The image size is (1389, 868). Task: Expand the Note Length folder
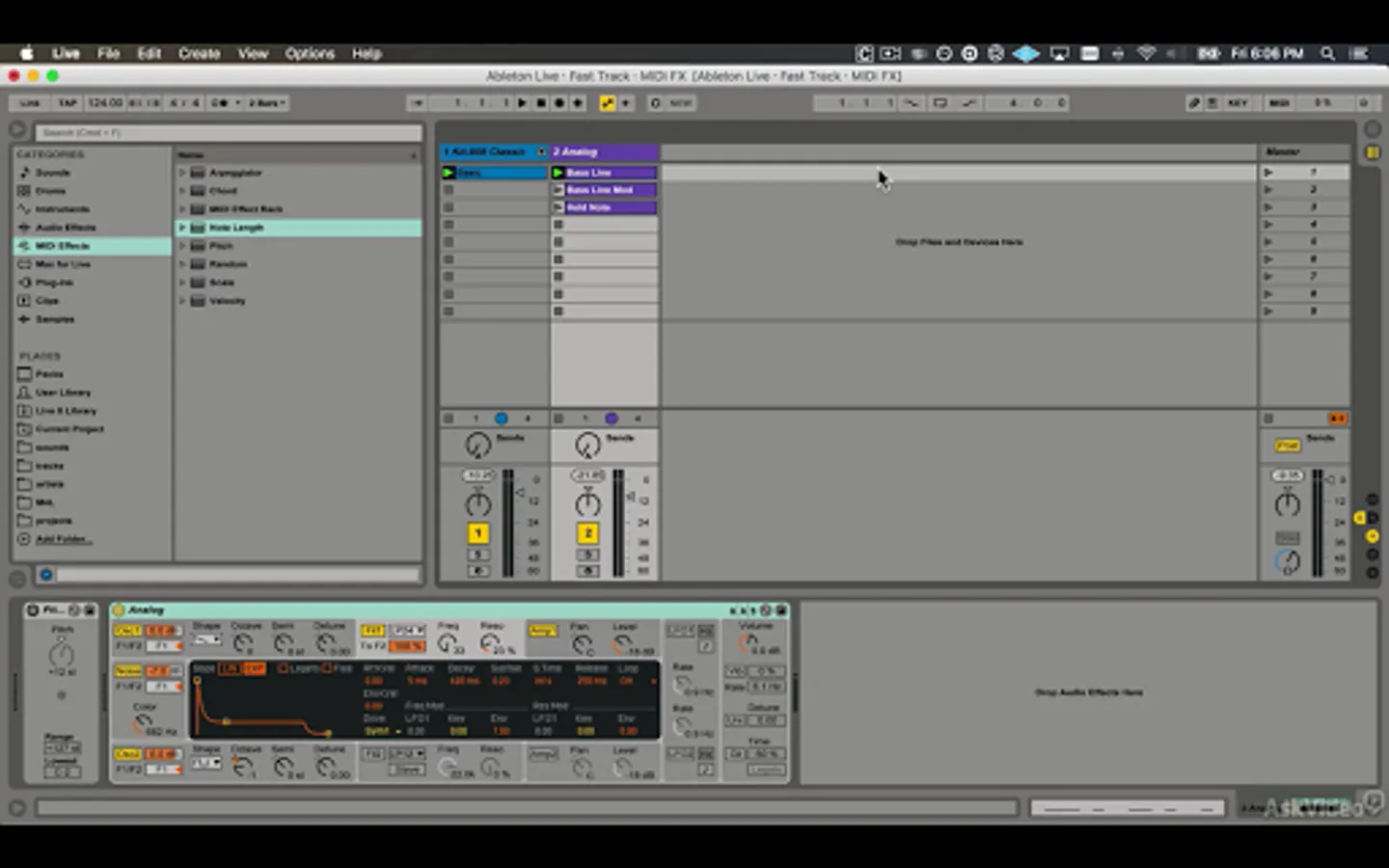coord(182,228)
